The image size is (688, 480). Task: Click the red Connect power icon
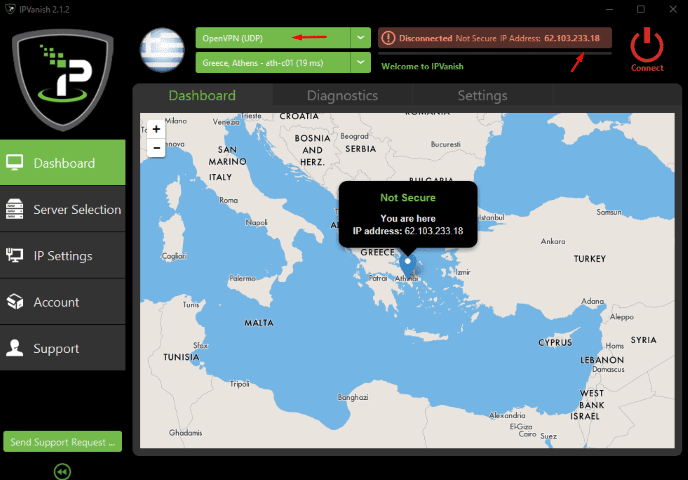(x=647, y=45)
